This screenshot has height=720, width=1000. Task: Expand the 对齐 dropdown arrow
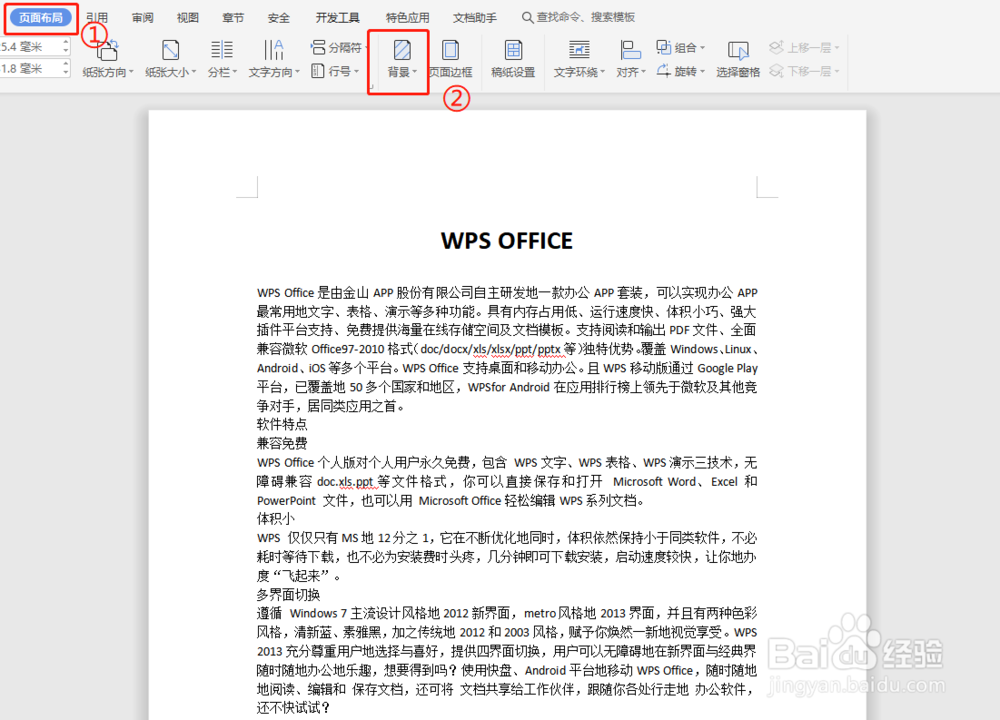[643, 72]
